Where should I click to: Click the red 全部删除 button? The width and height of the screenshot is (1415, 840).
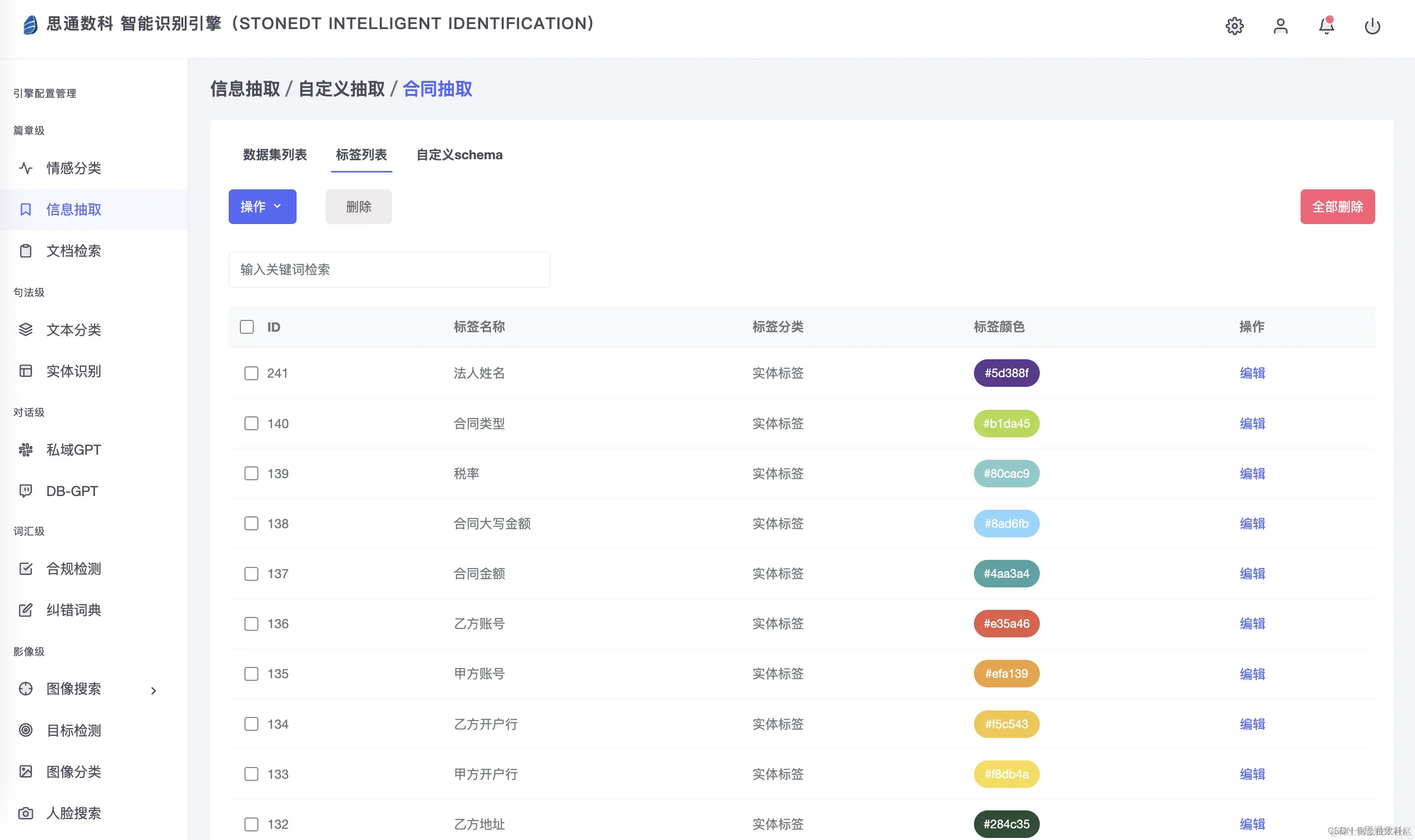(1337, 207)
